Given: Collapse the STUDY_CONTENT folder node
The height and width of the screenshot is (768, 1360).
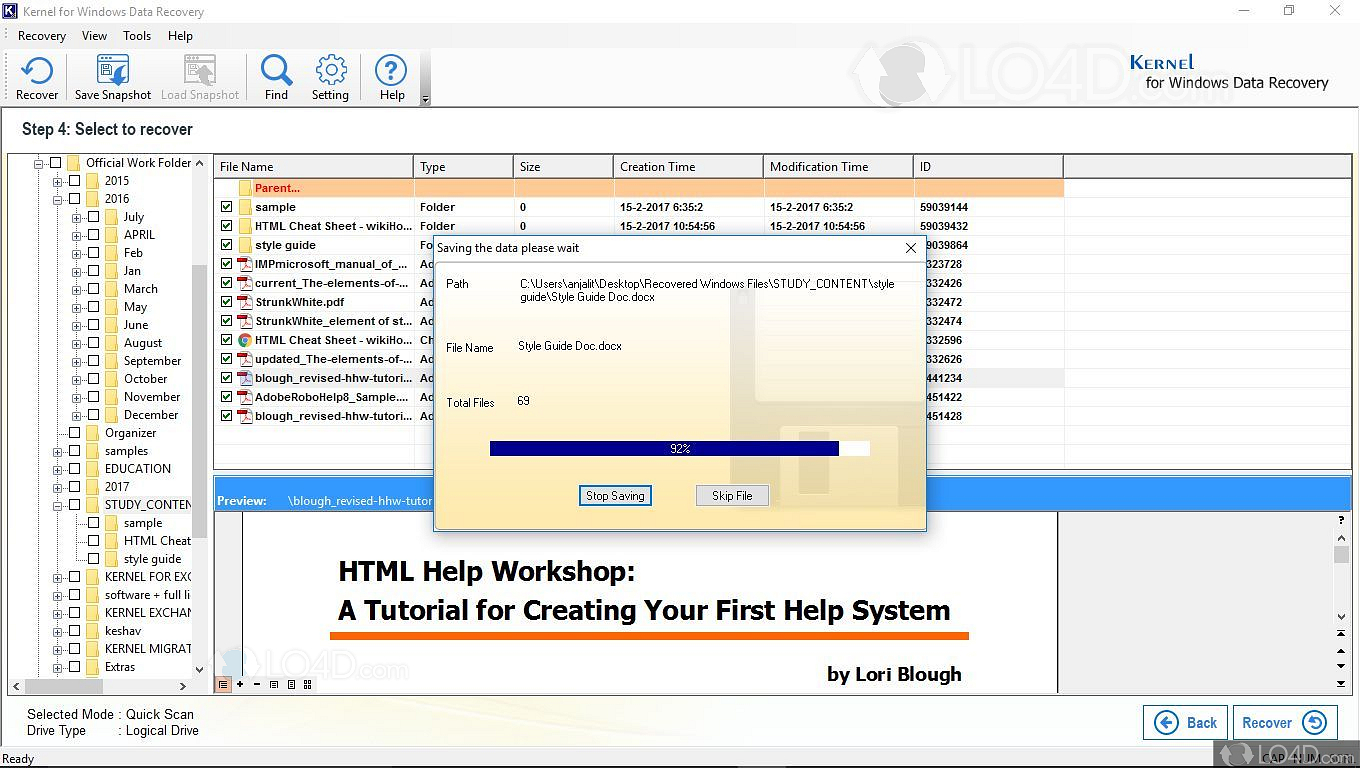Looking at the screenshot, I should (x=57, y=505).
